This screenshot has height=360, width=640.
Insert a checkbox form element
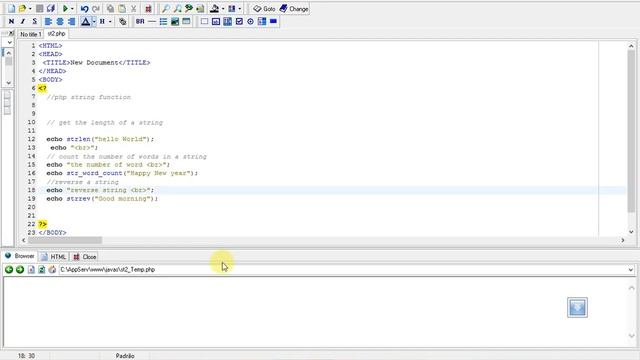239,21
